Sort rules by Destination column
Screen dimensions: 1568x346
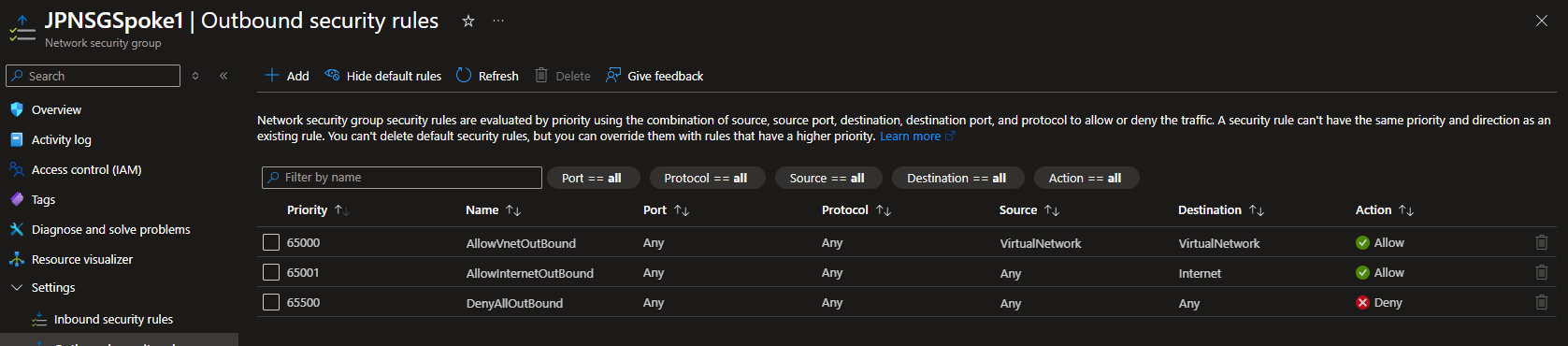(x=1221, y=210)
